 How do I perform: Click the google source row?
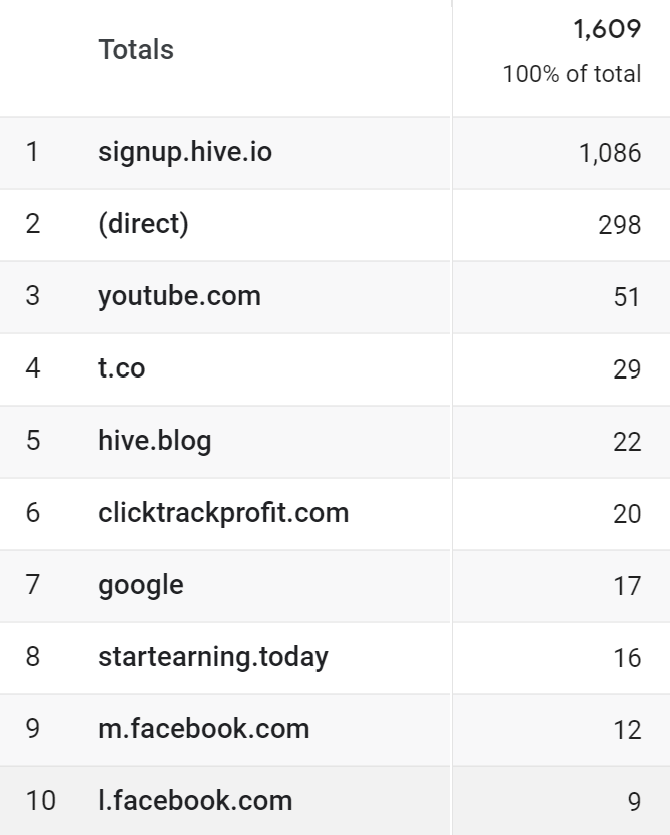[x=141, y=585]
